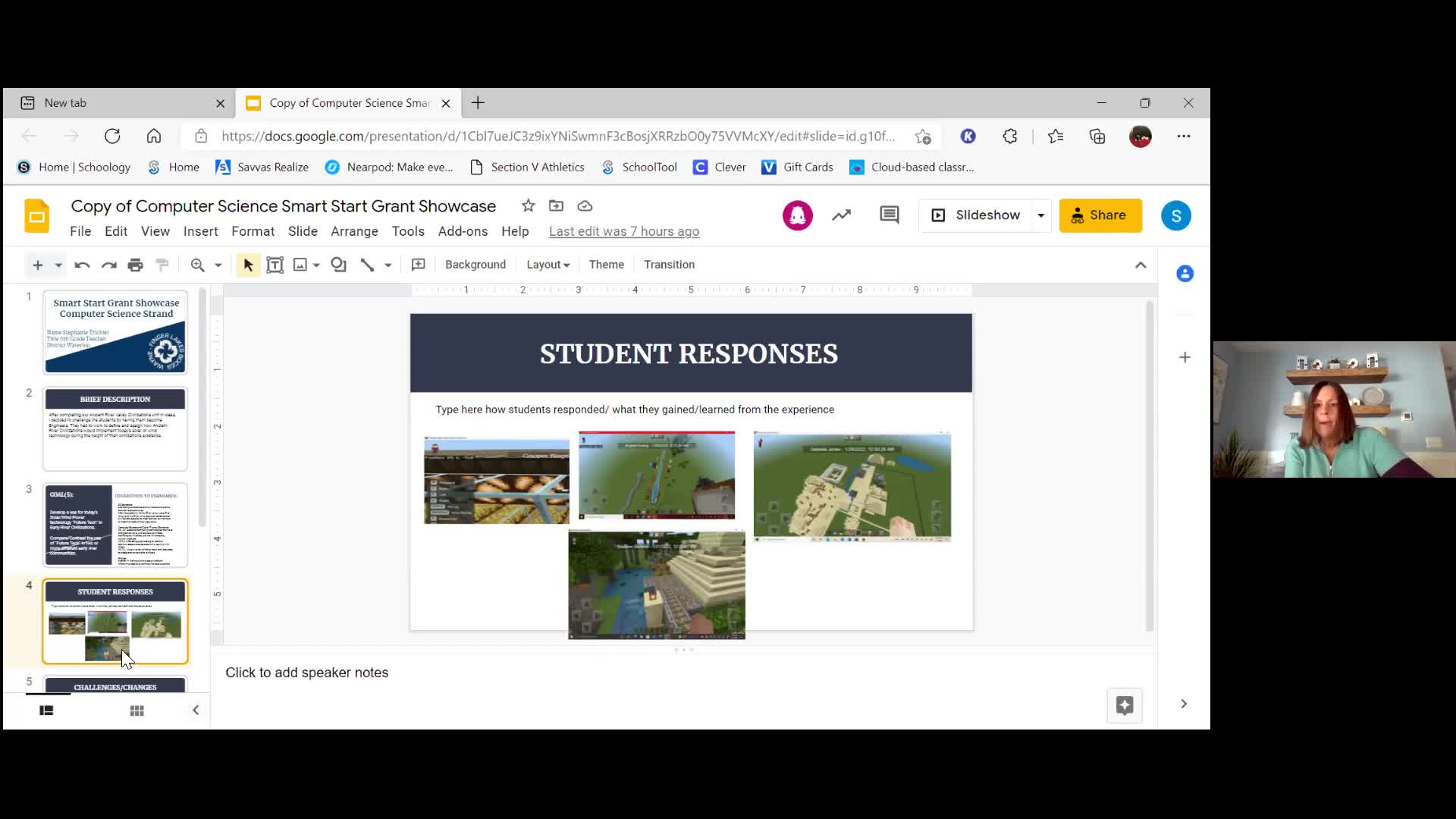Open the Arrange menu
The image size is (1456, 819).
tap(354, 231)
